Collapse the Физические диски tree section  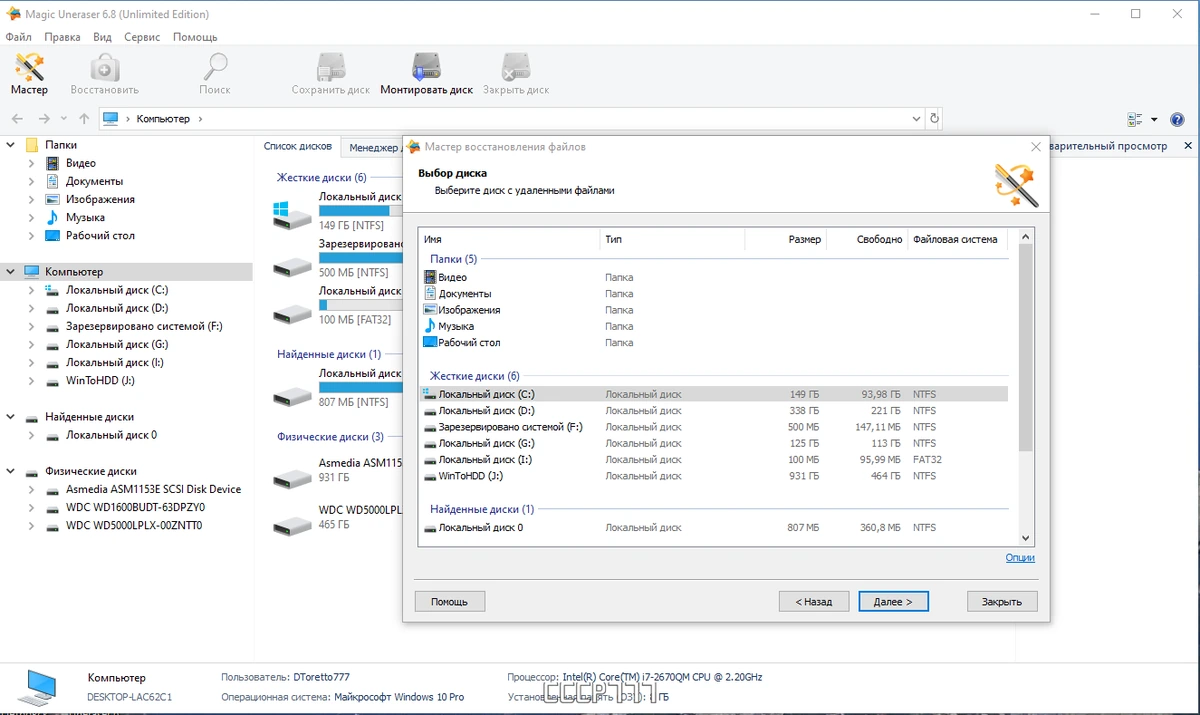11,471
